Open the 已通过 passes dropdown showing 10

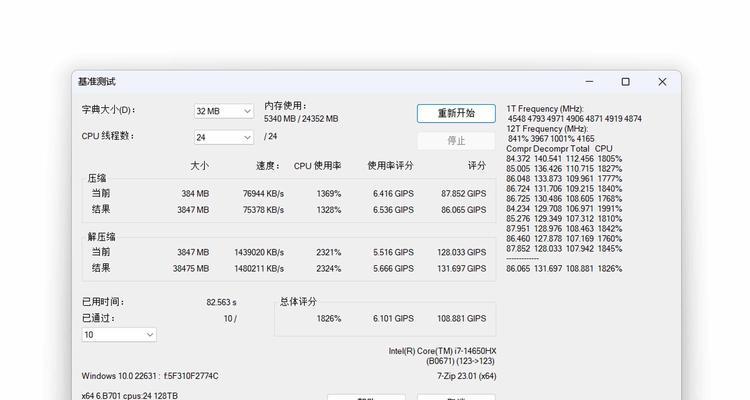point(119,334)
